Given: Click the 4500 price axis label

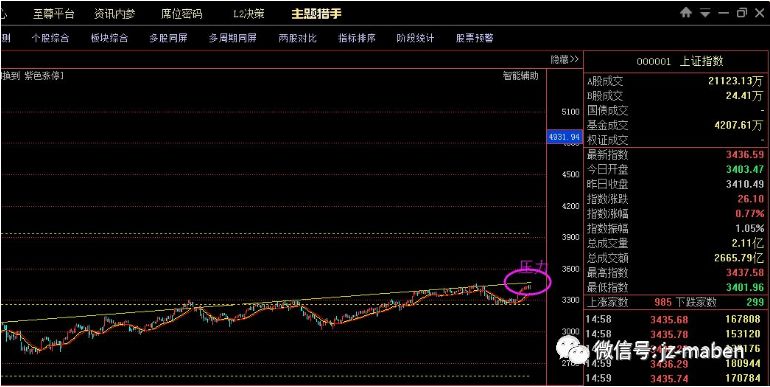Looking at the screenshot, I should click(x=570, y=174).
